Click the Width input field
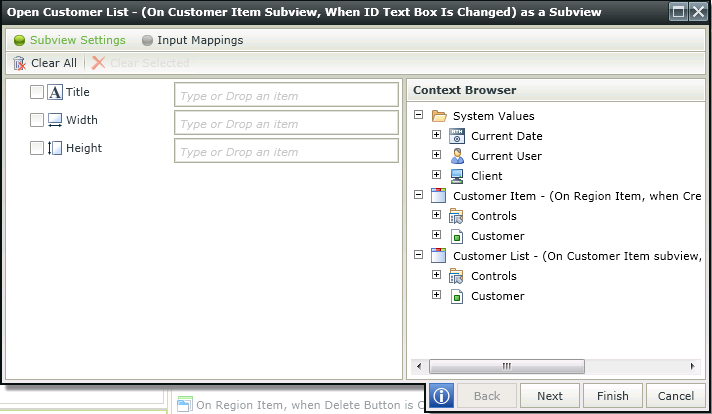712x414 pixels. point(287,123)
